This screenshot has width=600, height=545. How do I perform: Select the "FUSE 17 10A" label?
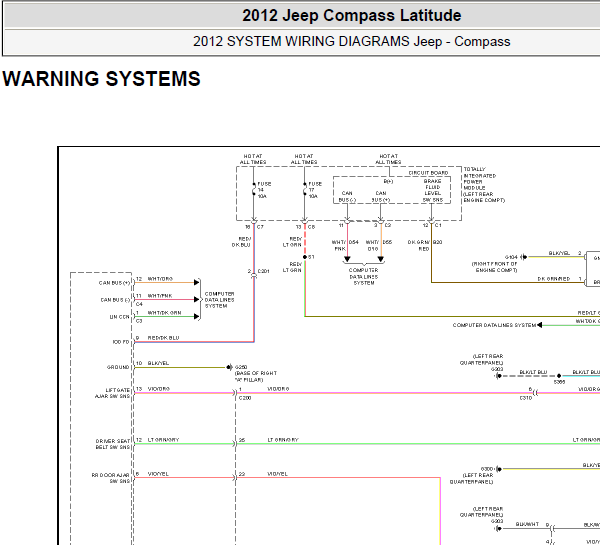tap(315, 190)
